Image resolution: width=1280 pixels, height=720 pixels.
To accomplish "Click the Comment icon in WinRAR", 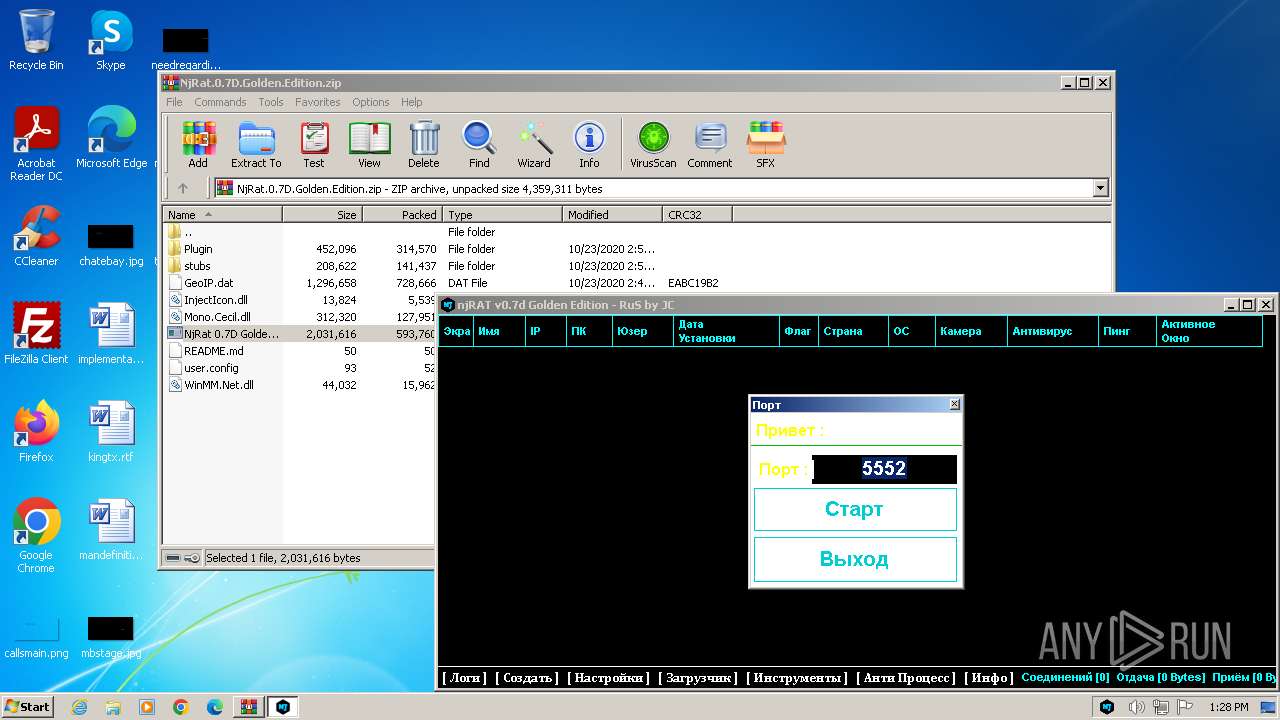I will coord(710,145).
